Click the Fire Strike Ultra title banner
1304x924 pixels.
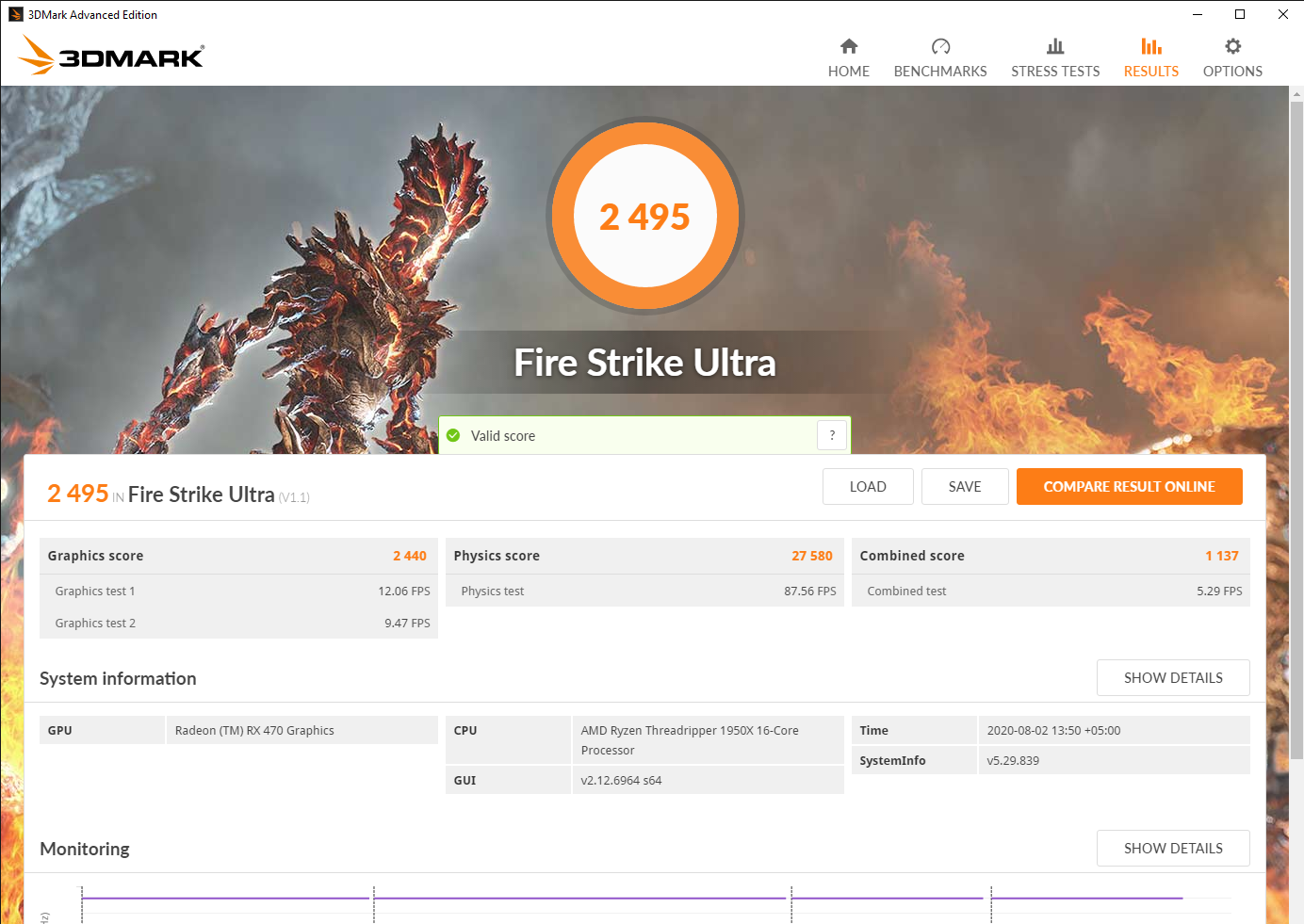coord(645,363)
